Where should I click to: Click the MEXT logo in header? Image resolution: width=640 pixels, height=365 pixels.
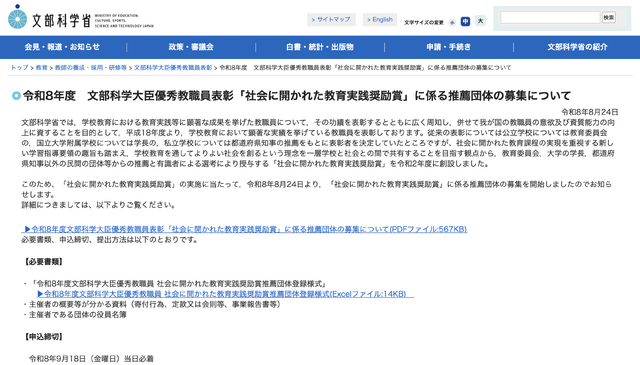tap(81, 18)
